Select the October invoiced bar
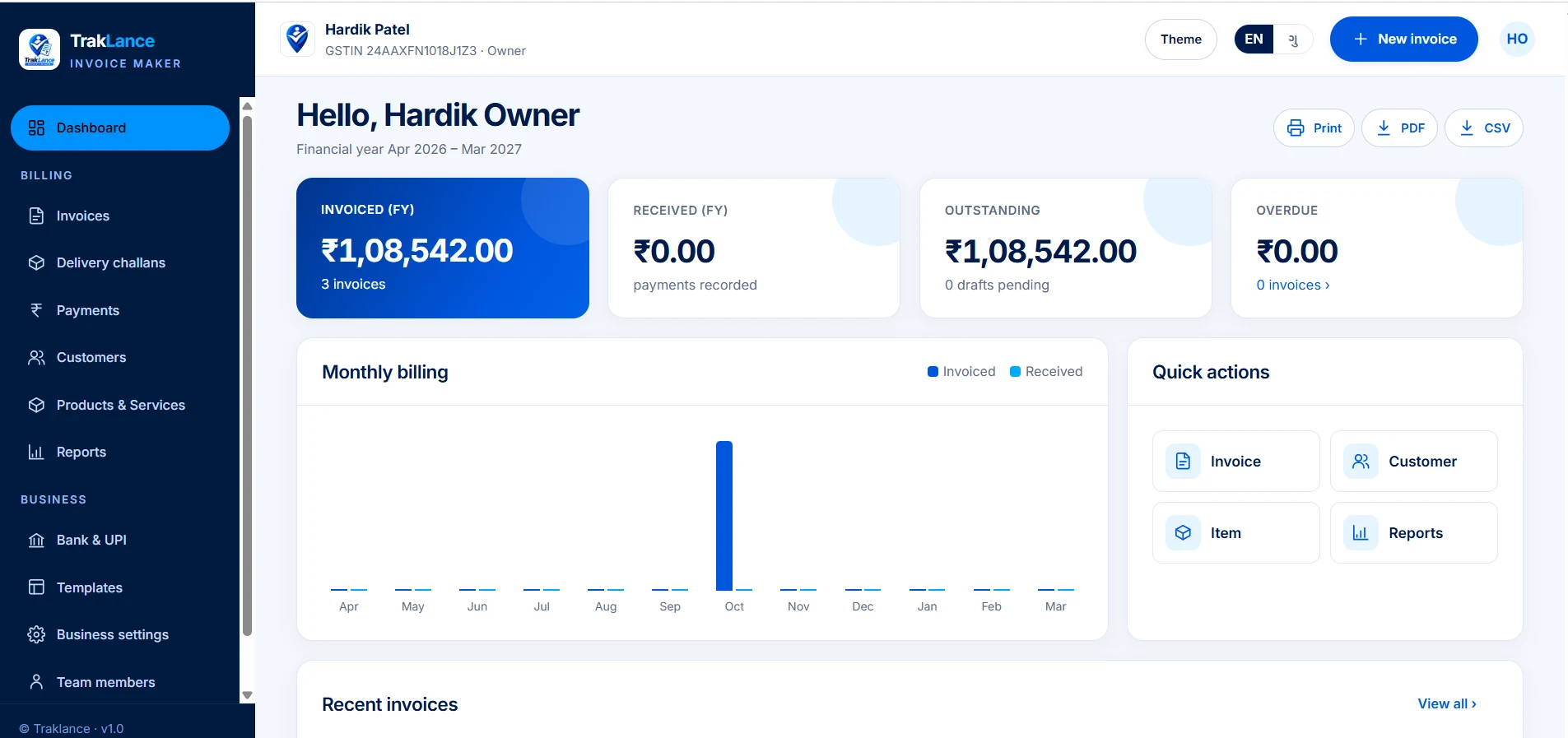This screenshot has height=738, width=1568. 724,516
